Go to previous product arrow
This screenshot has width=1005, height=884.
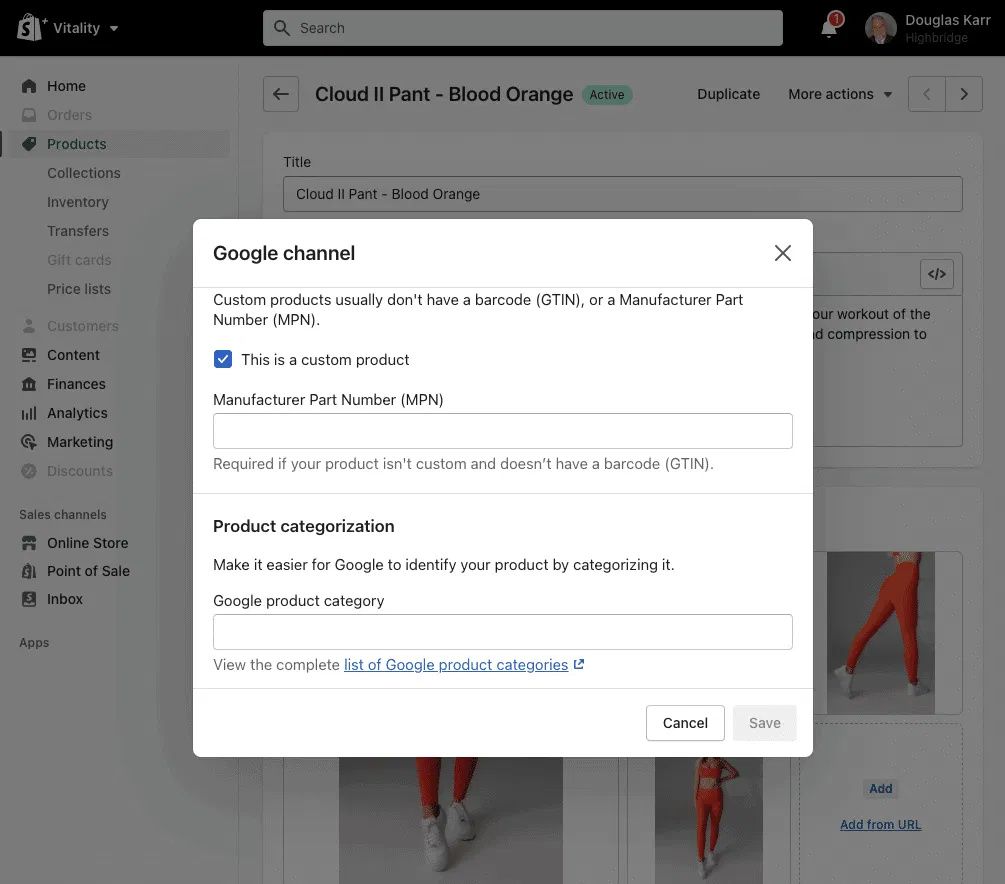927,94
